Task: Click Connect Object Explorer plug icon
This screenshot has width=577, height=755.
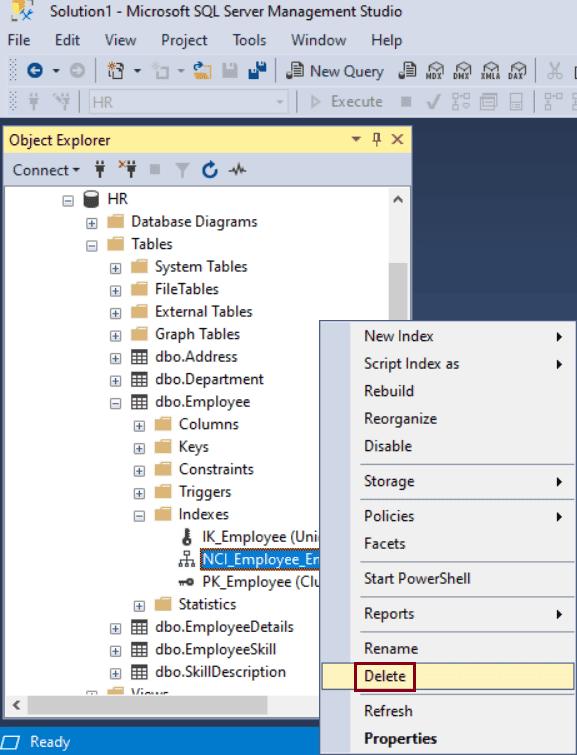Action: [x=100, y=169]
